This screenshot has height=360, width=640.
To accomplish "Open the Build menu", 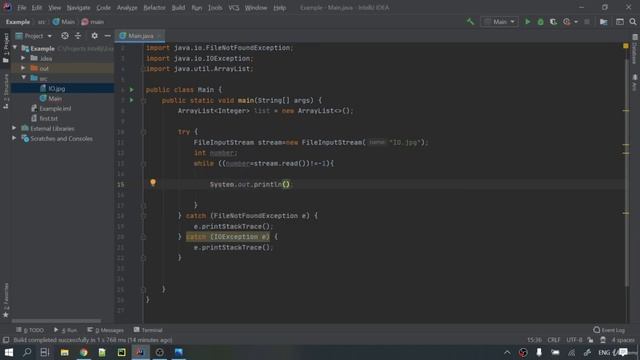I will [178, 8].
